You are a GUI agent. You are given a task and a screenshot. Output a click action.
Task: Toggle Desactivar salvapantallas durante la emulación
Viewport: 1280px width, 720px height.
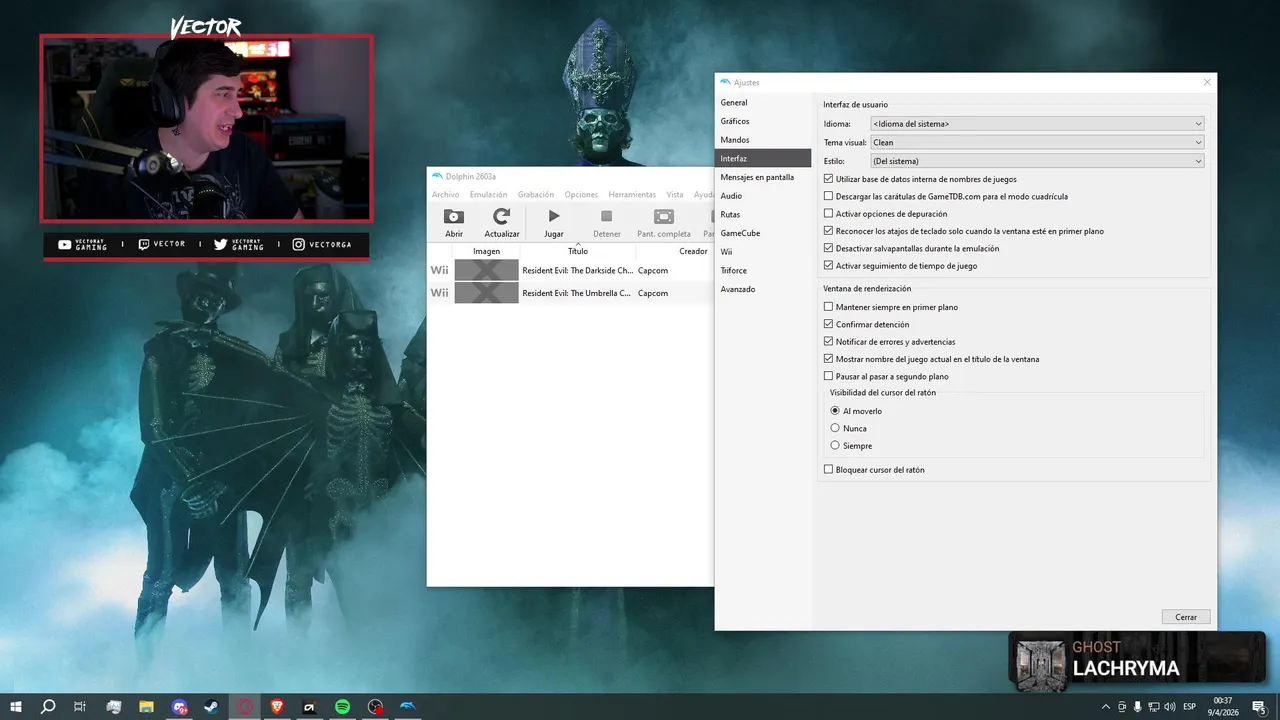(828, 248)
